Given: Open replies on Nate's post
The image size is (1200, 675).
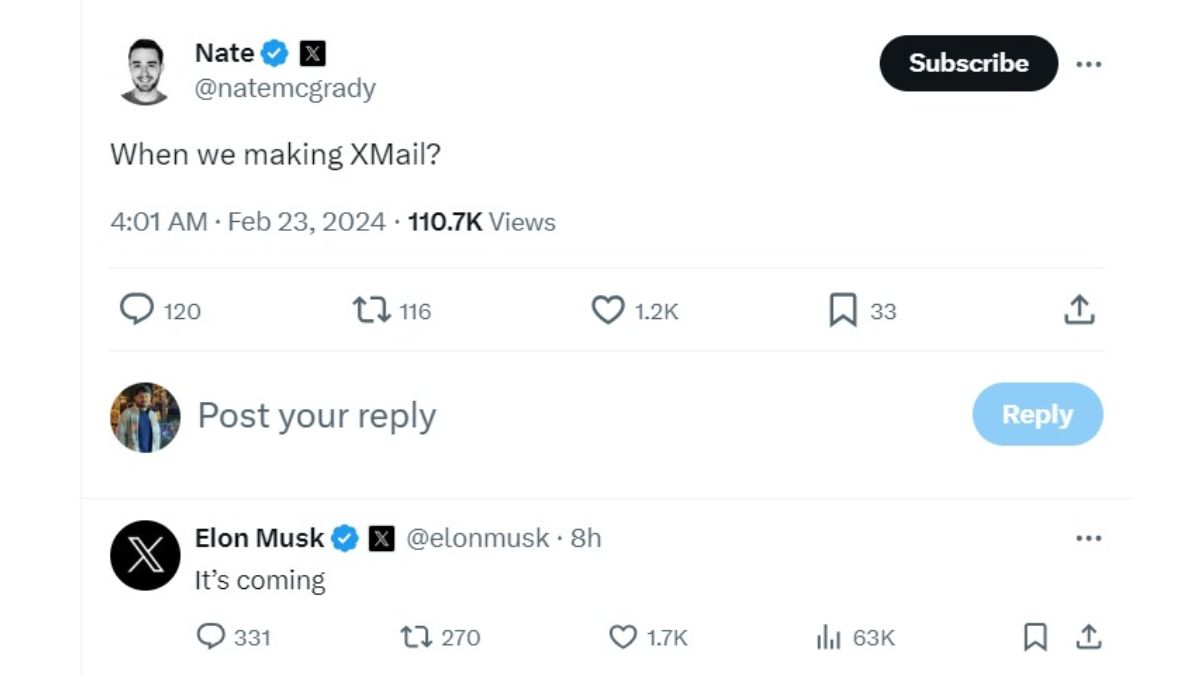Looking at the screenshot, I should tap(137, 311).
